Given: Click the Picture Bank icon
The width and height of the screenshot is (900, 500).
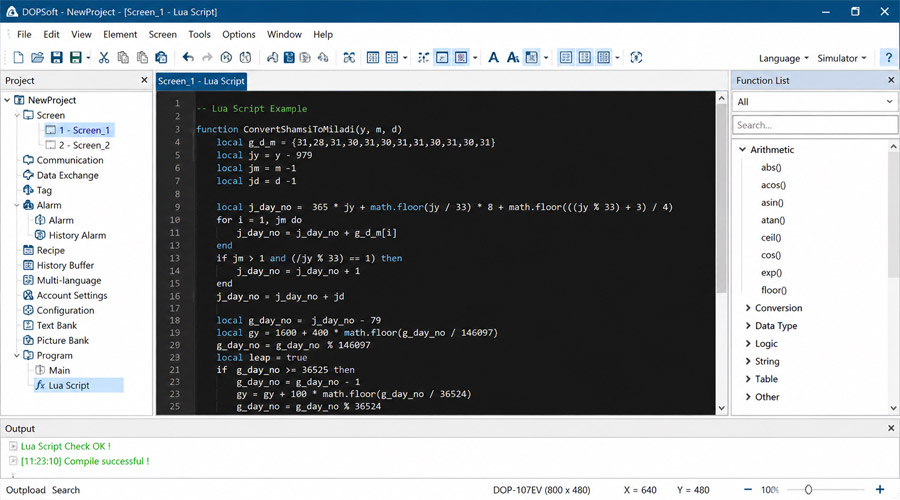Looking at the screenshot, I should click(28, 340).
